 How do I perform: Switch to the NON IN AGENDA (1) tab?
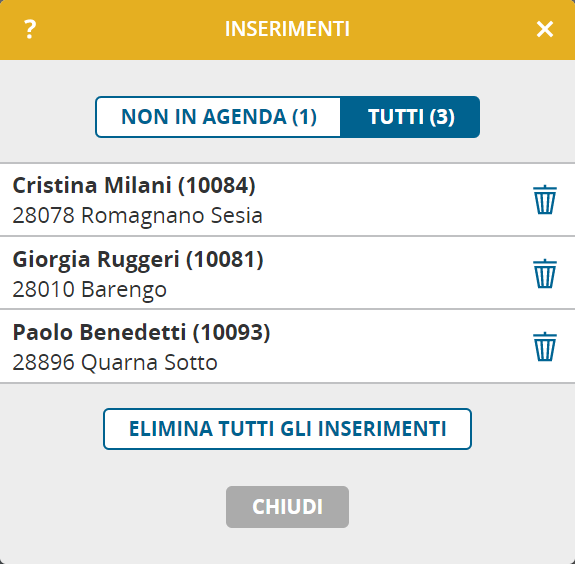(219, 117)
